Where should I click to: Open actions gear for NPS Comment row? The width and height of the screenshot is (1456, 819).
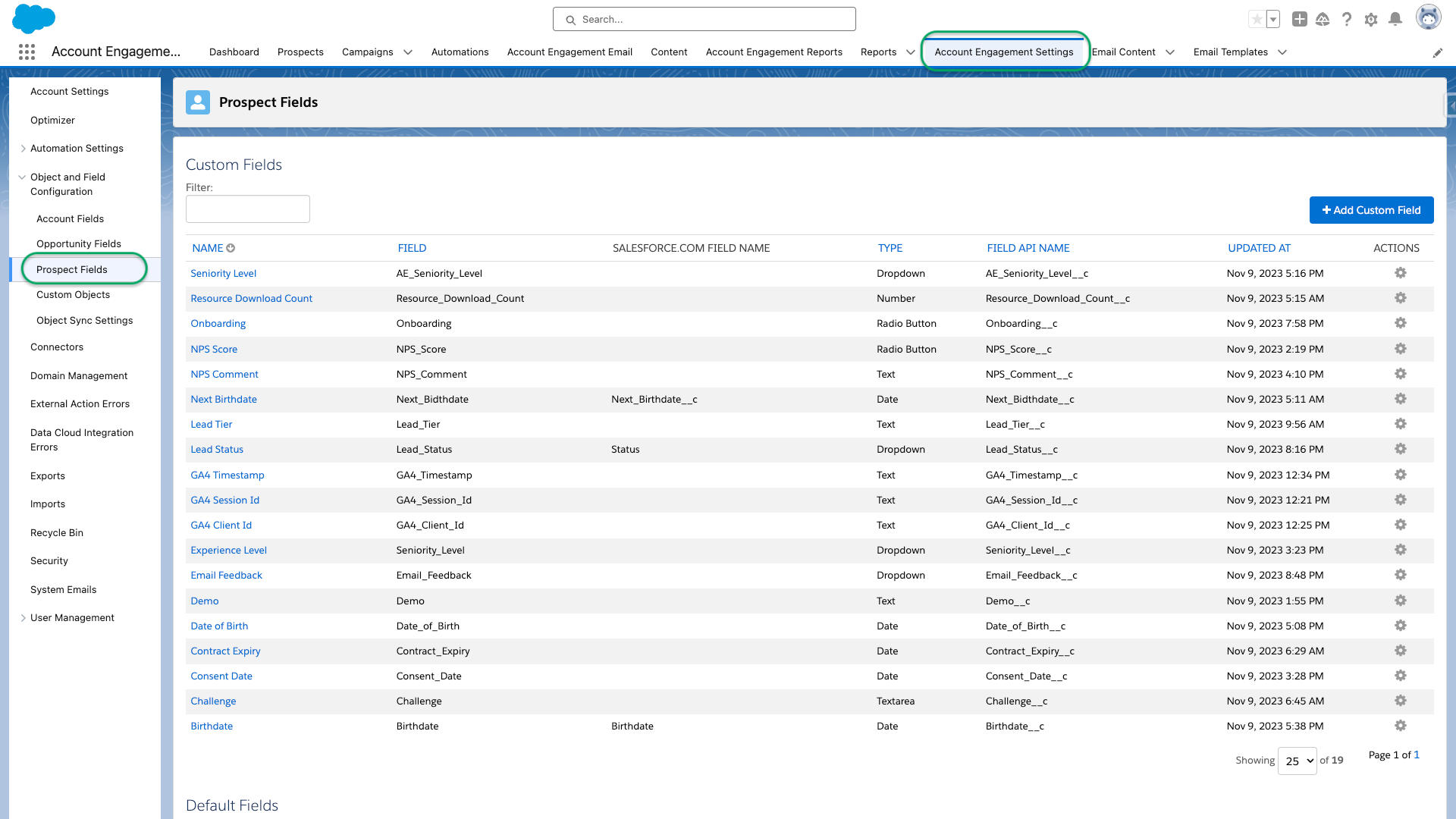pyautogui.click(x=1401, y=374)
